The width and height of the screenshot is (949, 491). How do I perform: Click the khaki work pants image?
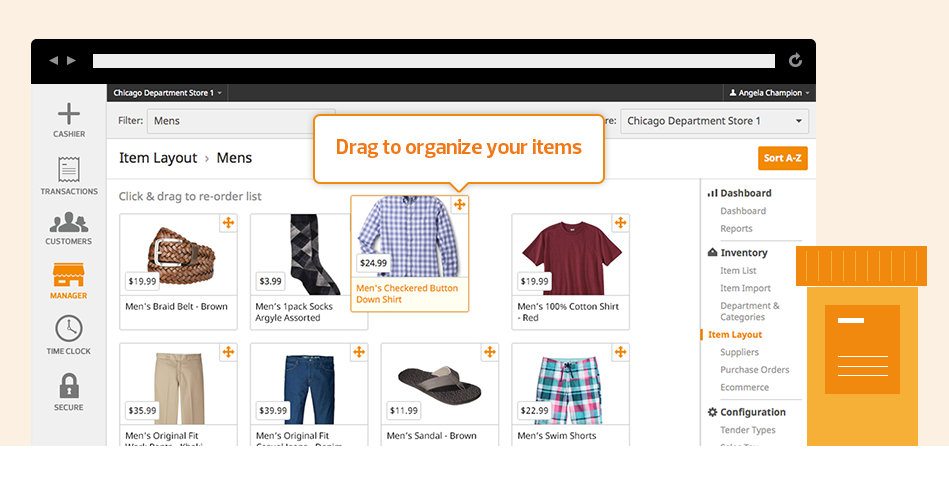pyautogui.click(x=179, y=389)
